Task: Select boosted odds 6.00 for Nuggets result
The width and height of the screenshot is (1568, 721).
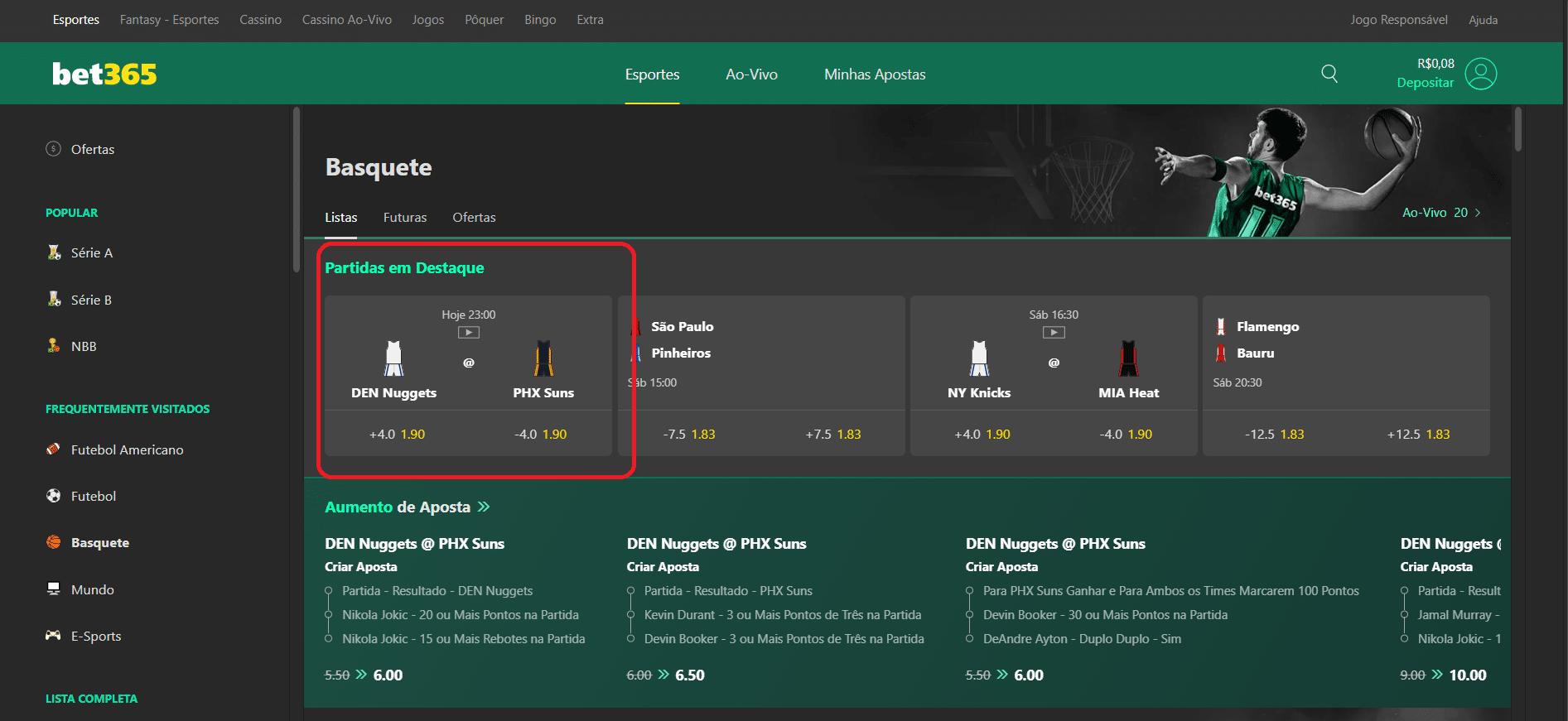Action: 388,675
